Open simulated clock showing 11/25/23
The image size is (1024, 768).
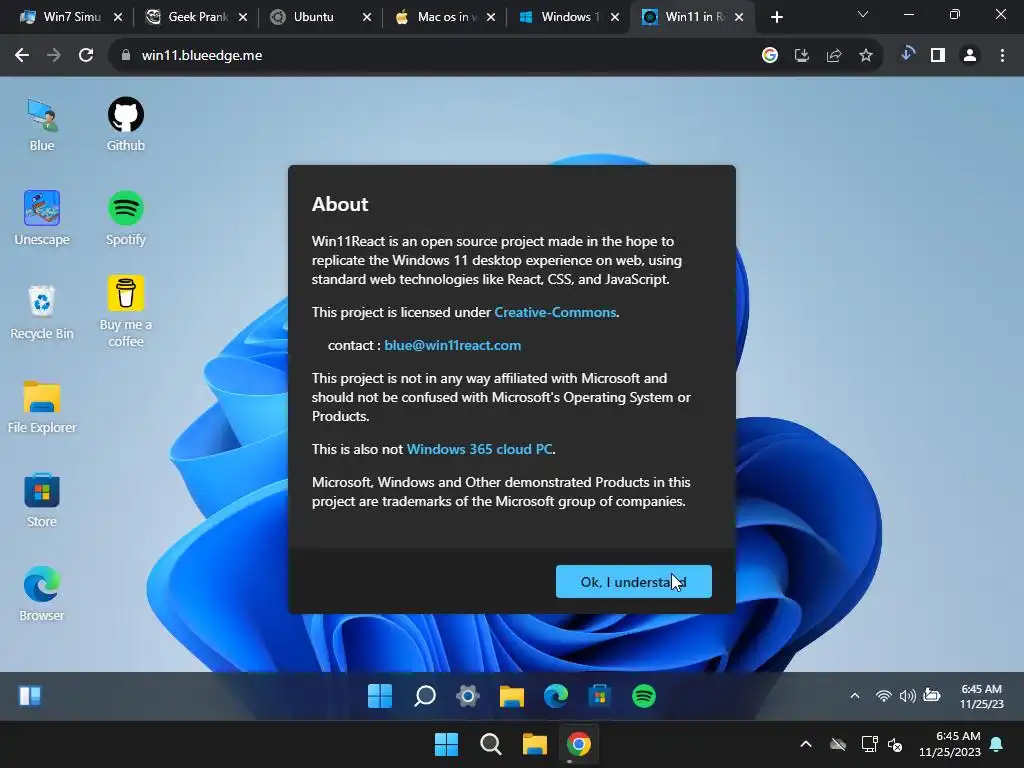click(x=981, y=696)
